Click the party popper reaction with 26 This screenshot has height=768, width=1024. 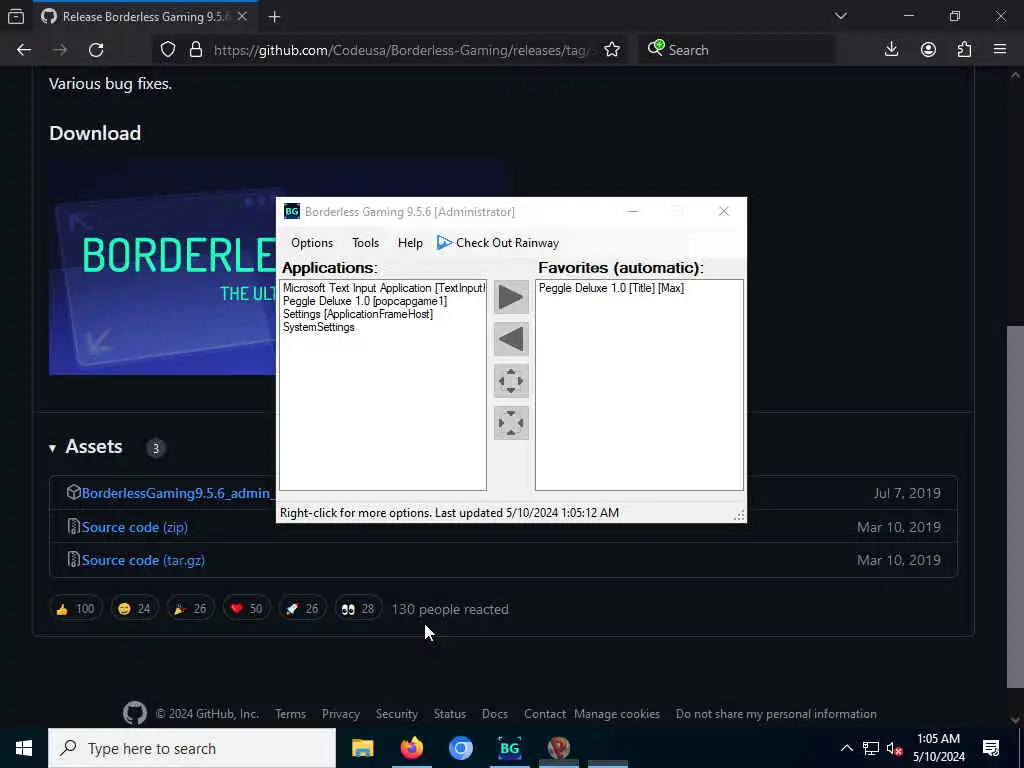point(190,609)
